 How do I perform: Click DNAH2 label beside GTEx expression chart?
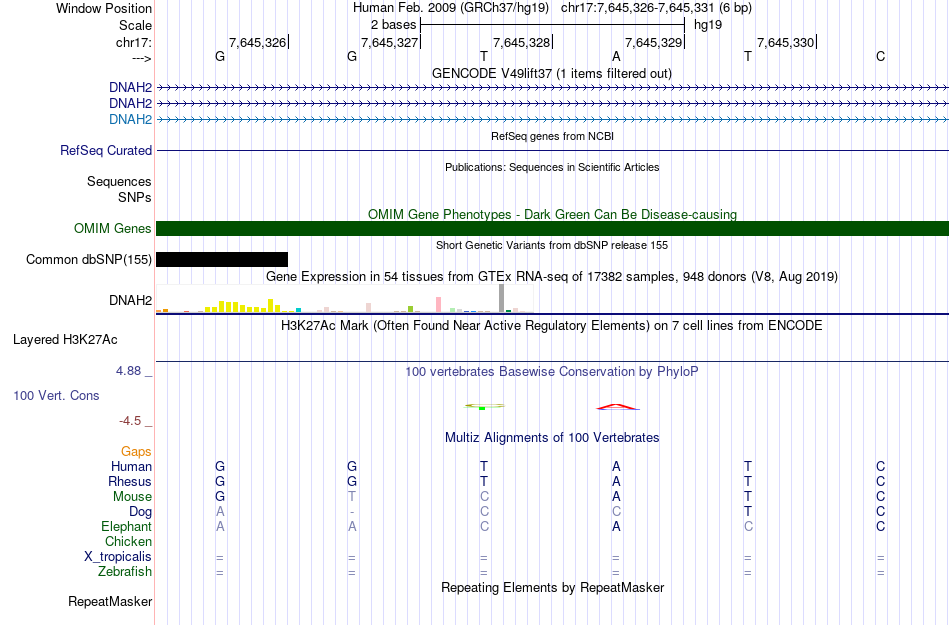(x=130, y=300)
